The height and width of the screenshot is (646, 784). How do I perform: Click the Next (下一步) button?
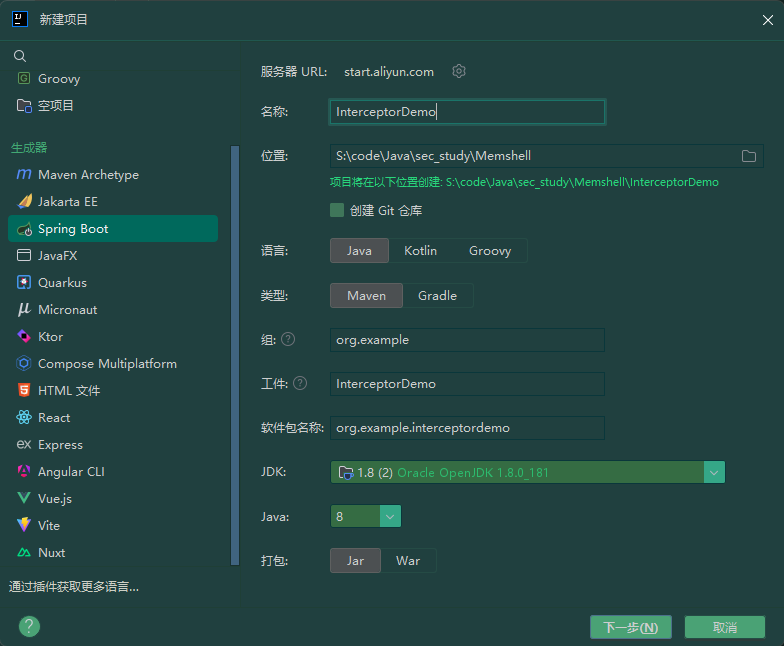(630, 627)
